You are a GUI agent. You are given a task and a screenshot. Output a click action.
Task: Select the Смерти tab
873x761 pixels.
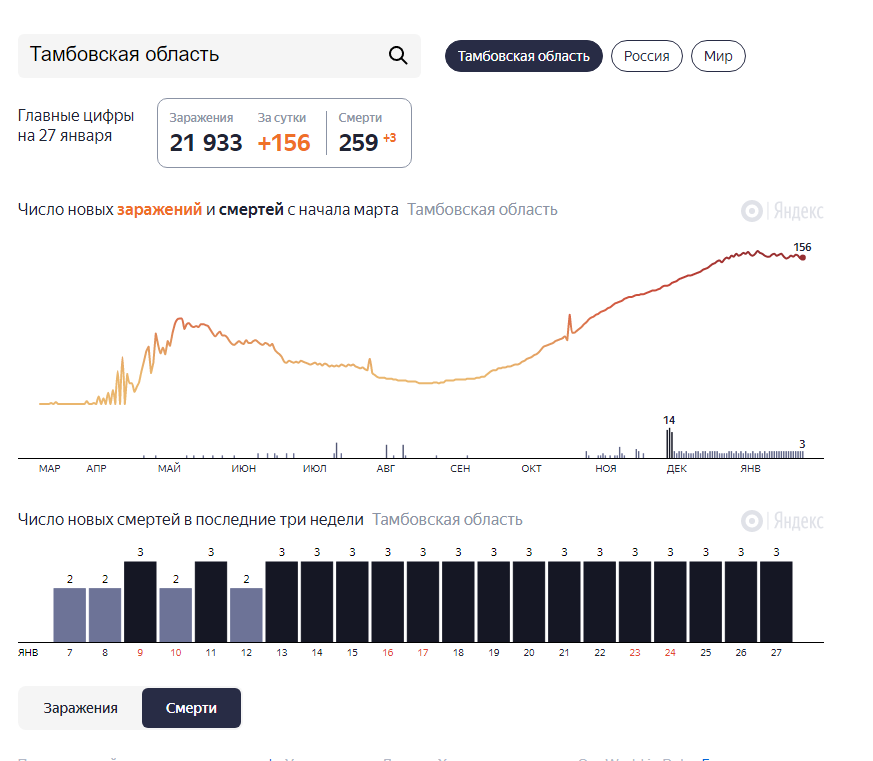click(x=191, y=708)
